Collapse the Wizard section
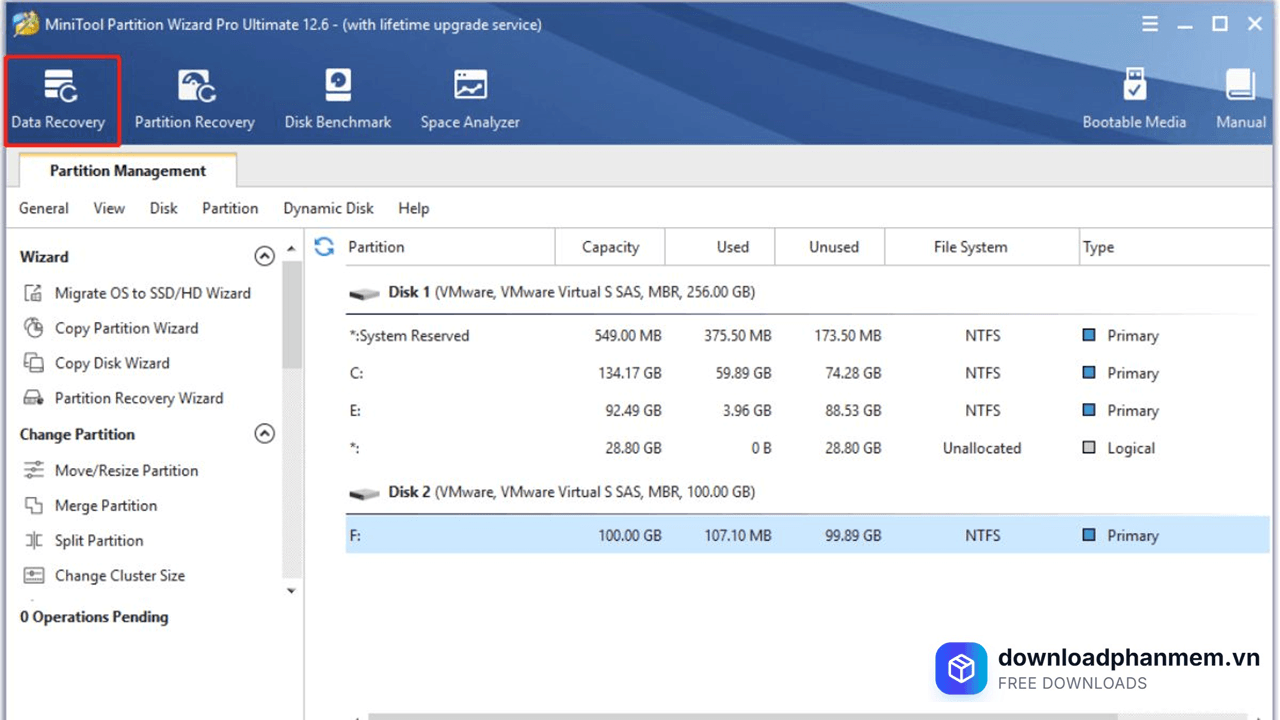The height and width of the screenshot is (720, 1280). click(264, 257)
